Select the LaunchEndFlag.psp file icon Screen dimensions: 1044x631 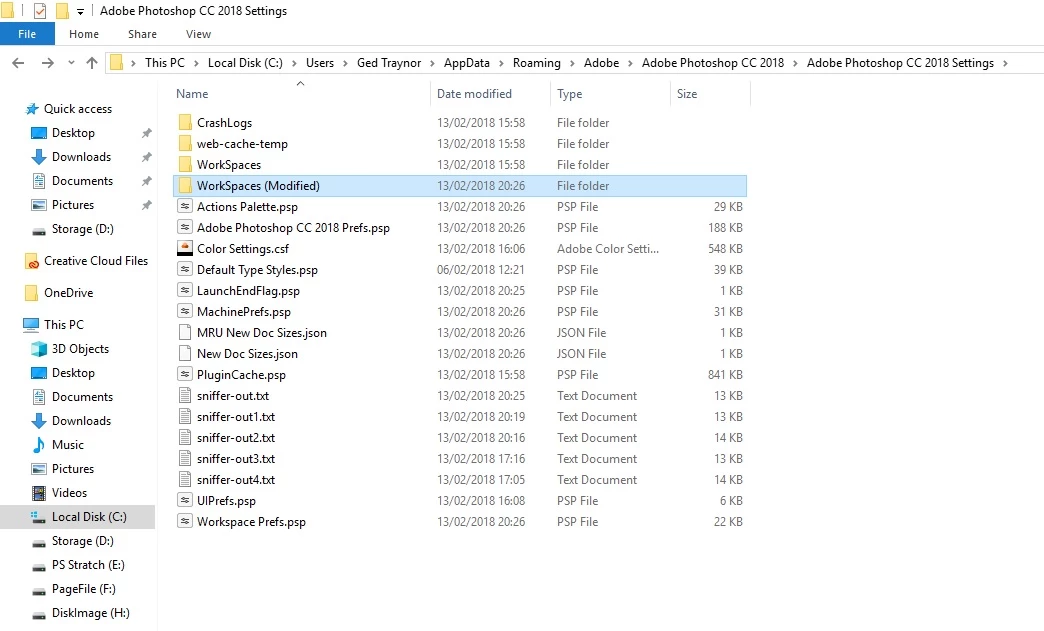click(185, 290)
